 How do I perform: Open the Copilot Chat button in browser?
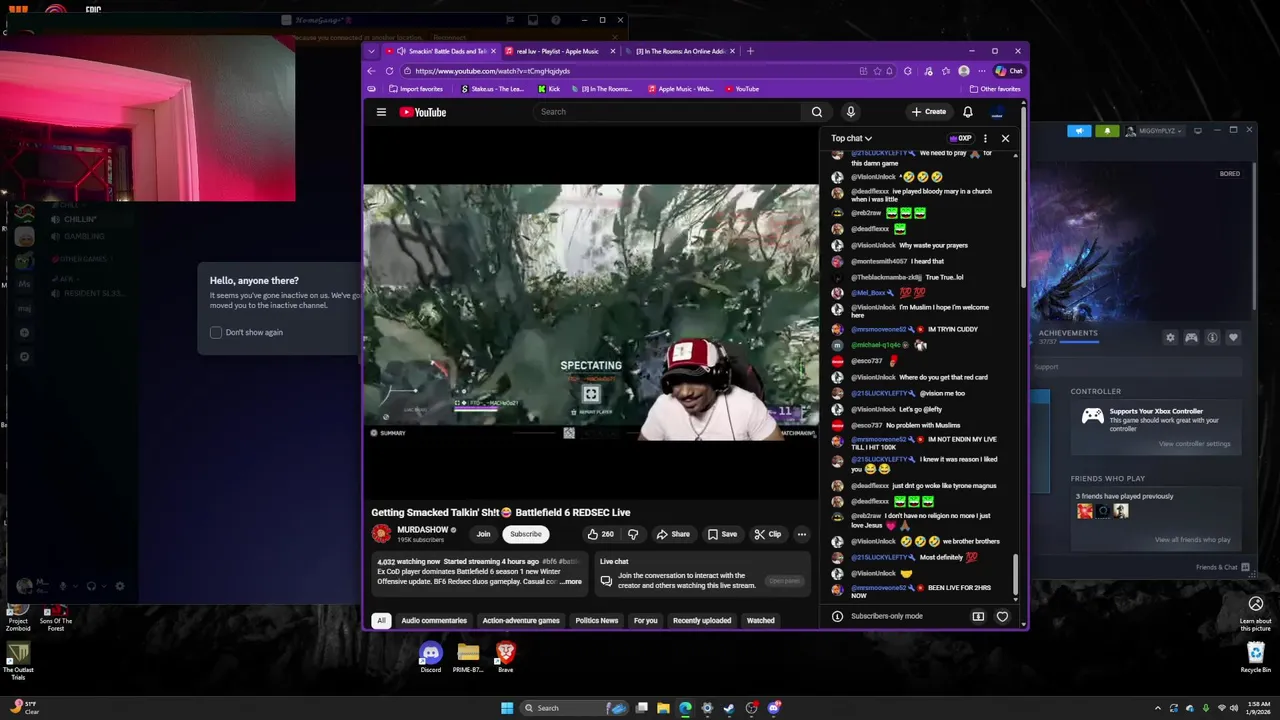coord(1009,71)
